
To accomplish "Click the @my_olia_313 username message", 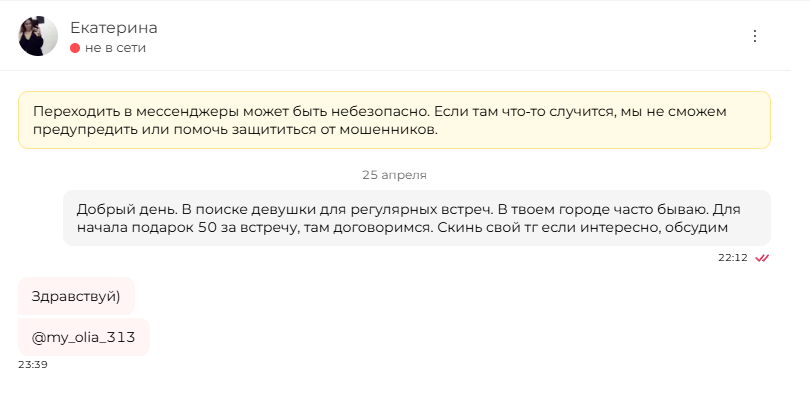I will coord(84,337).
